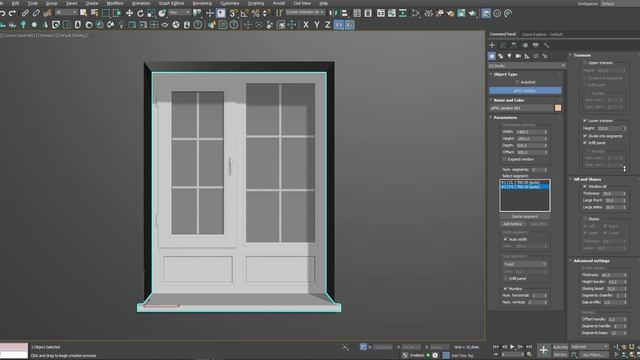The height and width of the screenshot is (360, 640).
Task: Toggle the Auto Key button
Action: (560, 347)
